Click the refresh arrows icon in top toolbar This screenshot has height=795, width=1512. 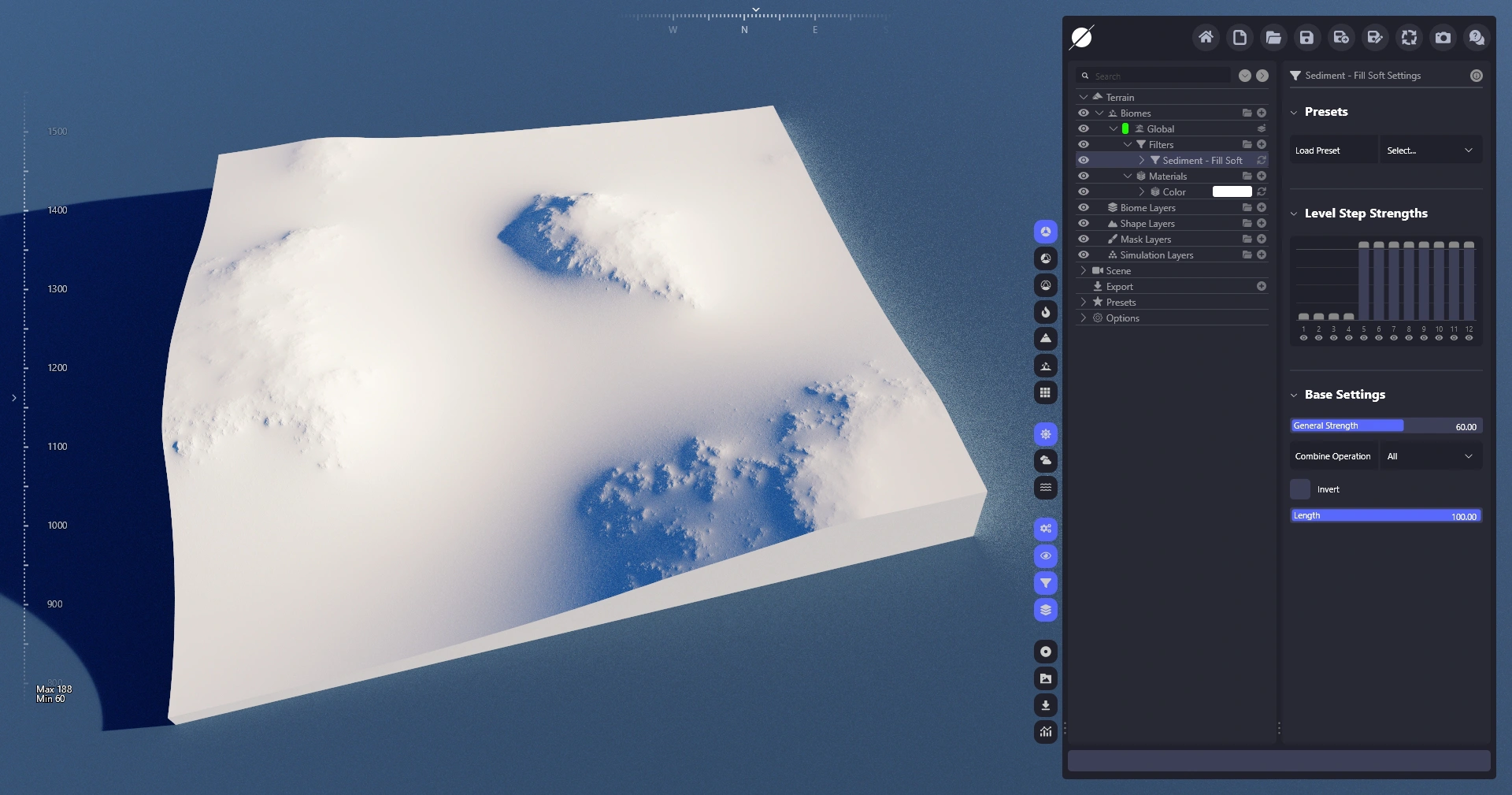pos(1409,37)
